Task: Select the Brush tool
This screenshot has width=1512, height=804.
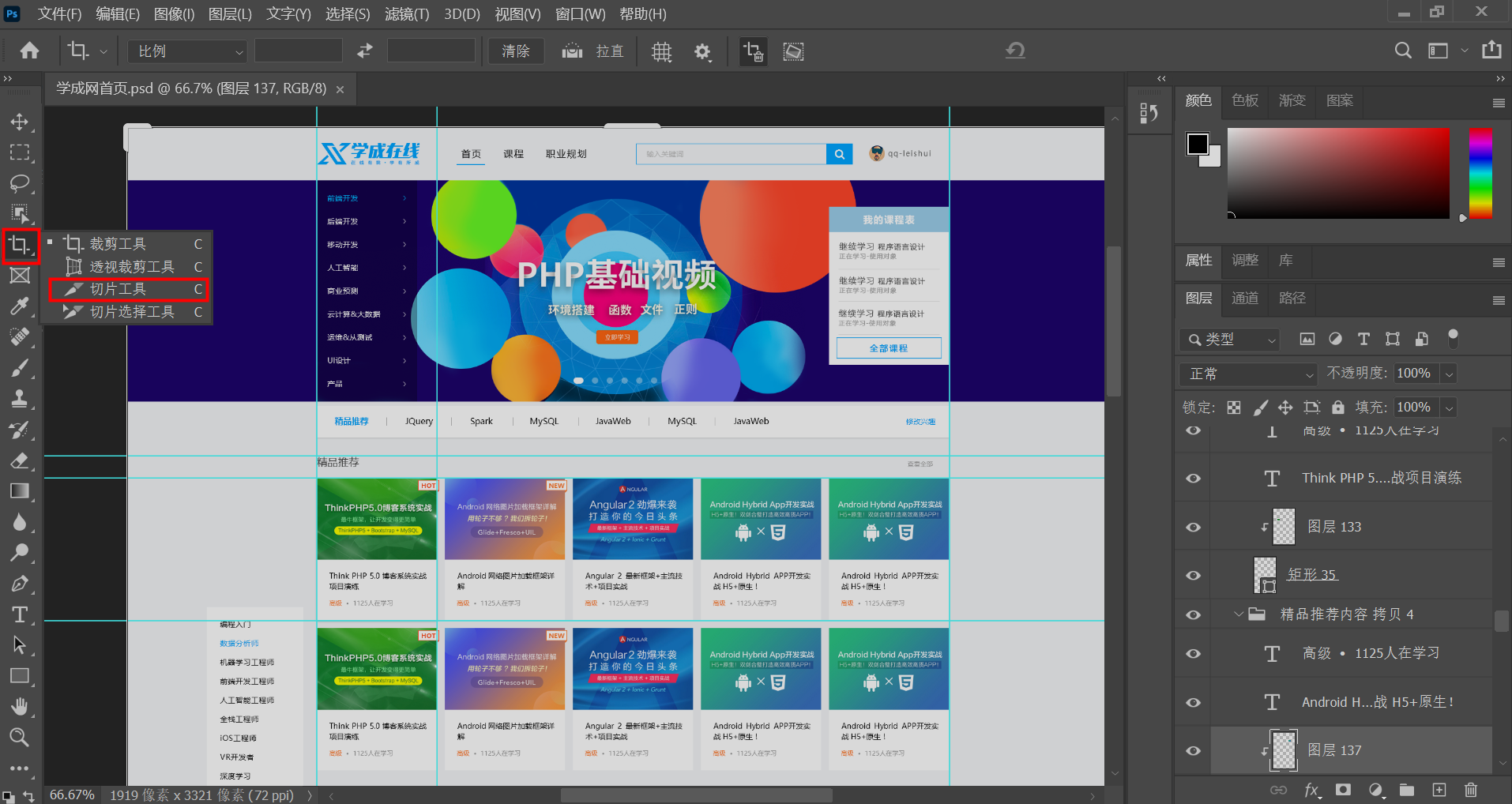Action: click(x=20, y=368)
